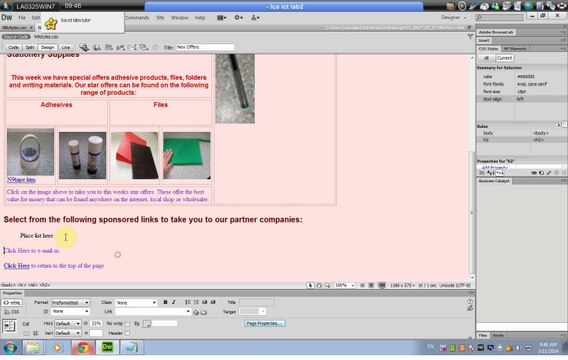This screenshot has width=568, height=360.
Task: Select the Source Code related file button
Action: tap(16, 37)
